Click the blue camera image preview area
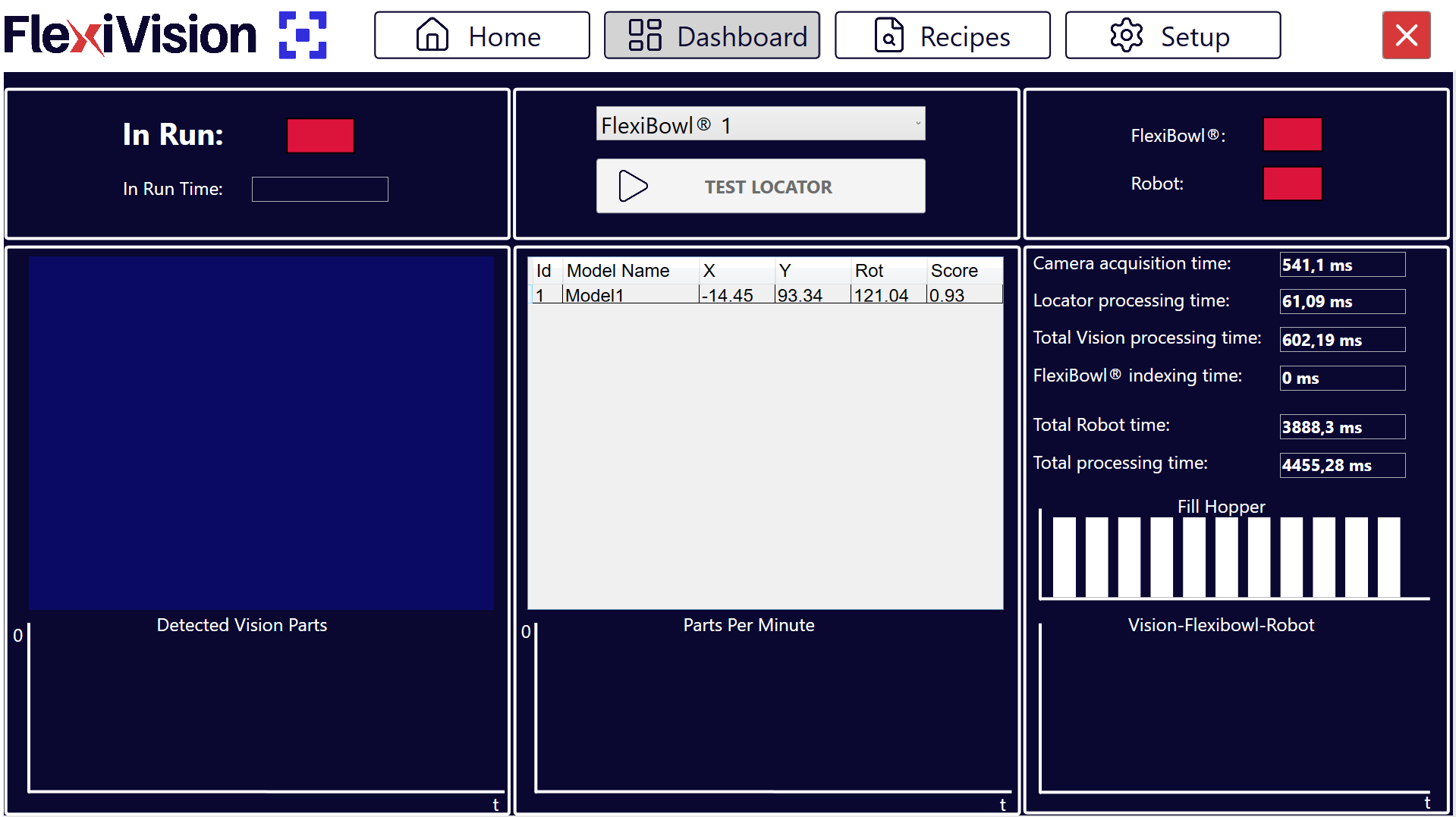 click(x=261, y=432)
